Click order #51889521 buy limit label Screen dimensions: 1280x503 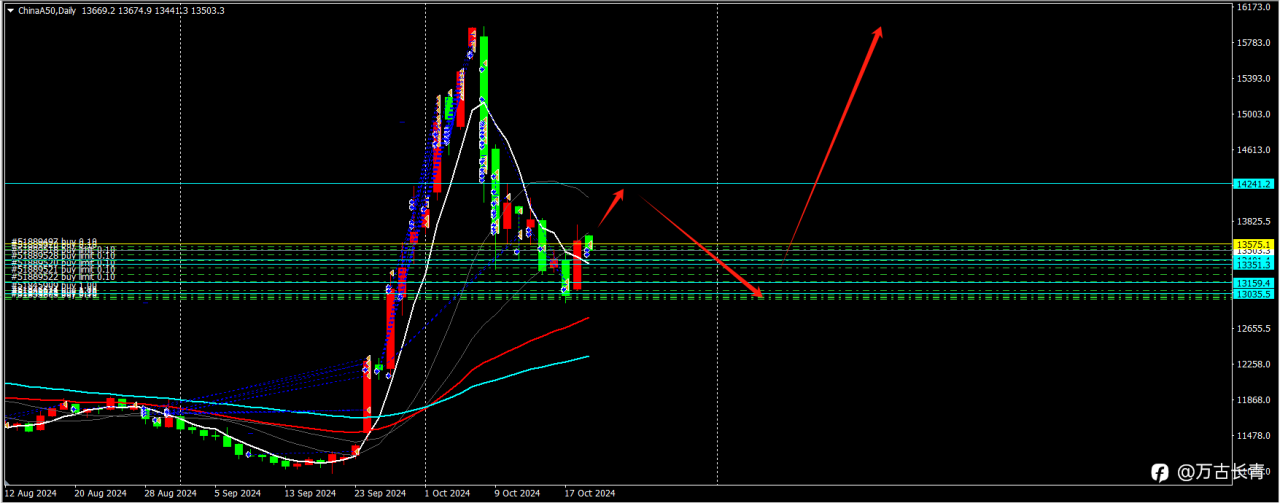63,269
